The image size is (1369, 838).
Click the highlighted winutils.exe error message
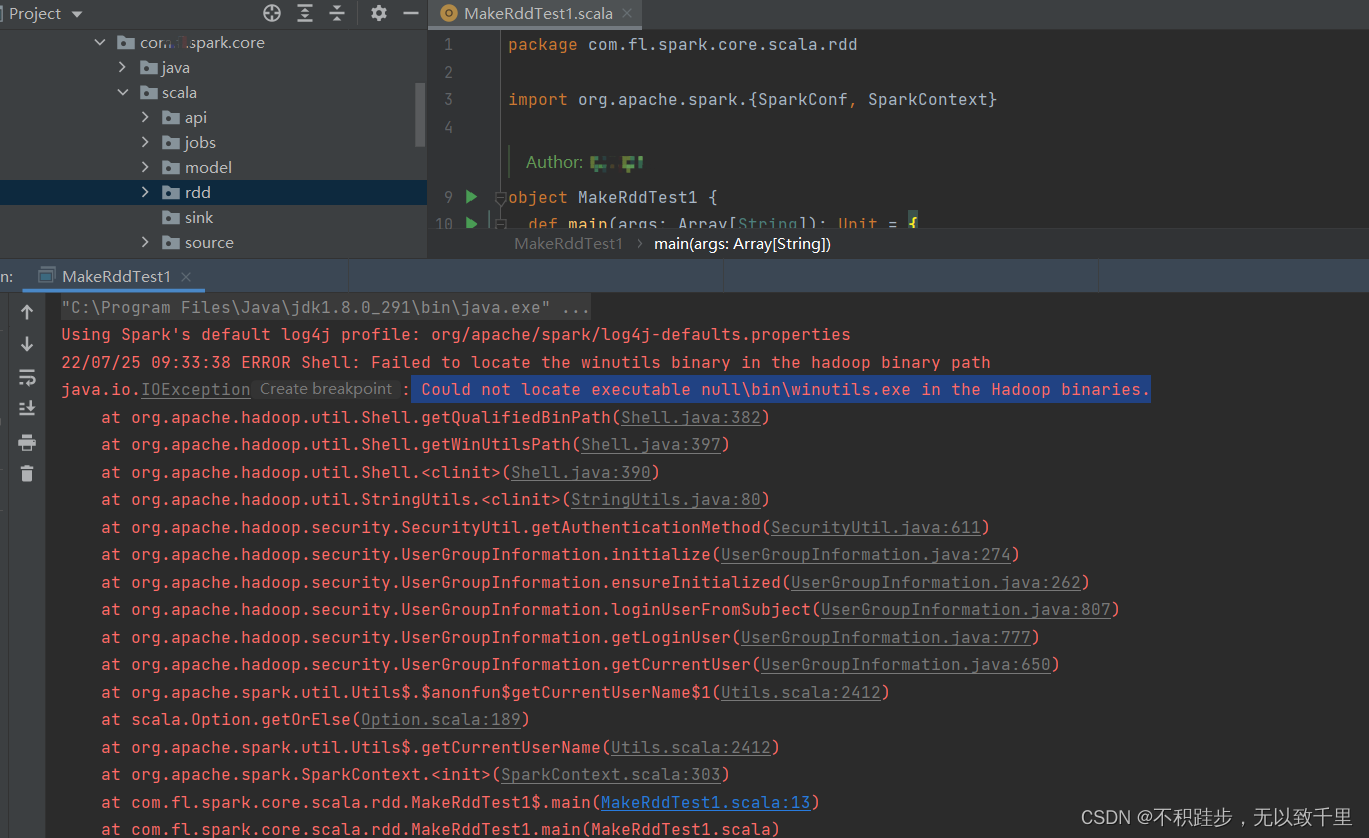pos(781,389)
